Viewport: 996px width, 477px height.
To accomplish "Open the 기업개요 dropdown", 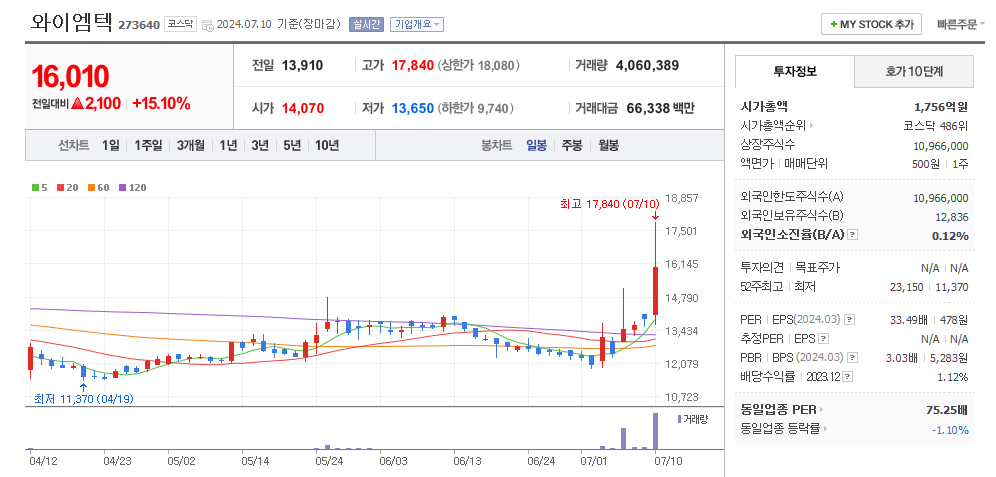I will [x=417, y=25].
